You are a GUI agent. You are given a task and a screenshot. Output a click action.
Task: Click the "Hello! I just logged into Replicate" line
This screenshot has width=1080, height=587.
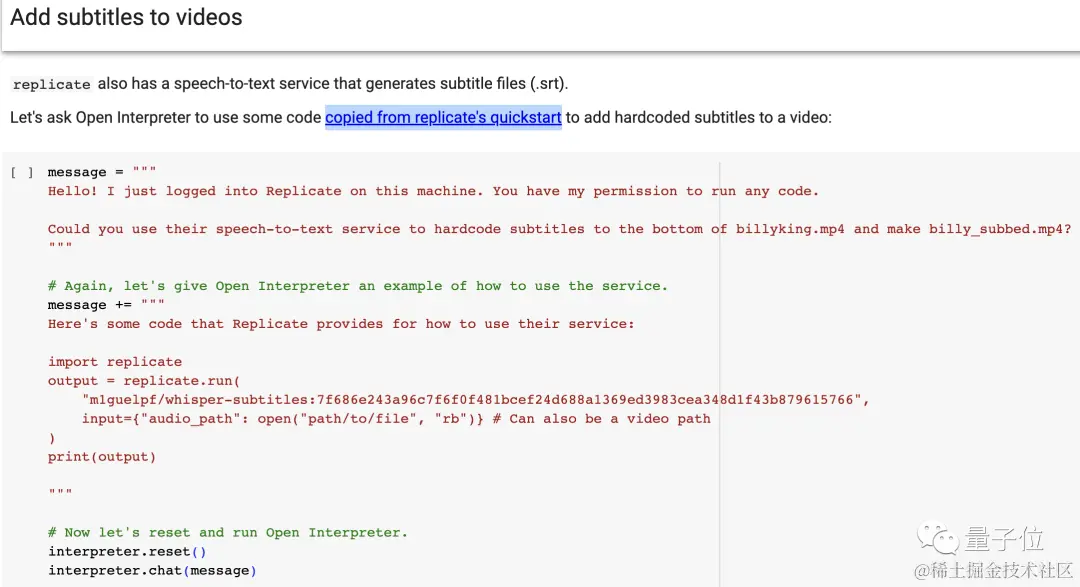click(x=433, y=191)
